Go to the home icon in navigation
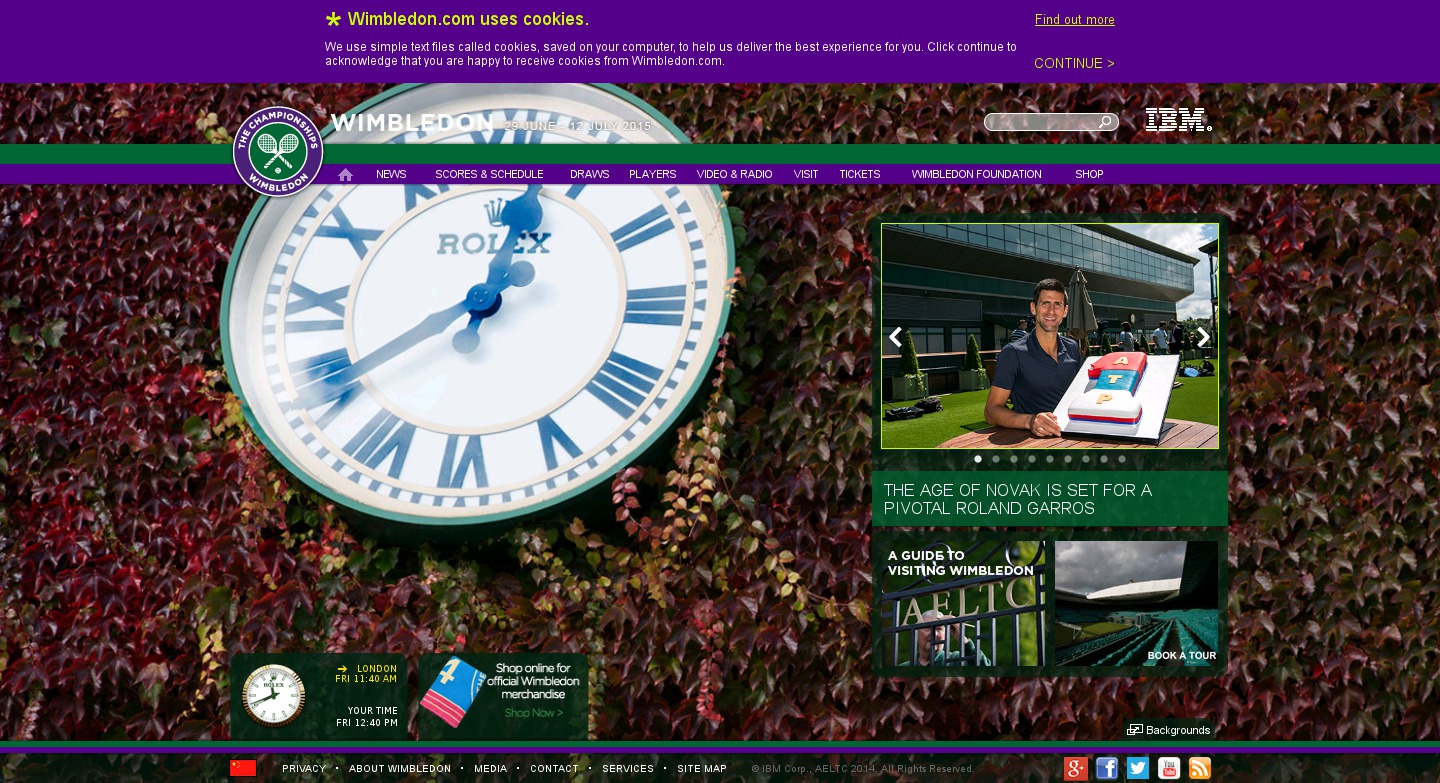This screenshot has width=1440, height=783. (x=345, y=174)
